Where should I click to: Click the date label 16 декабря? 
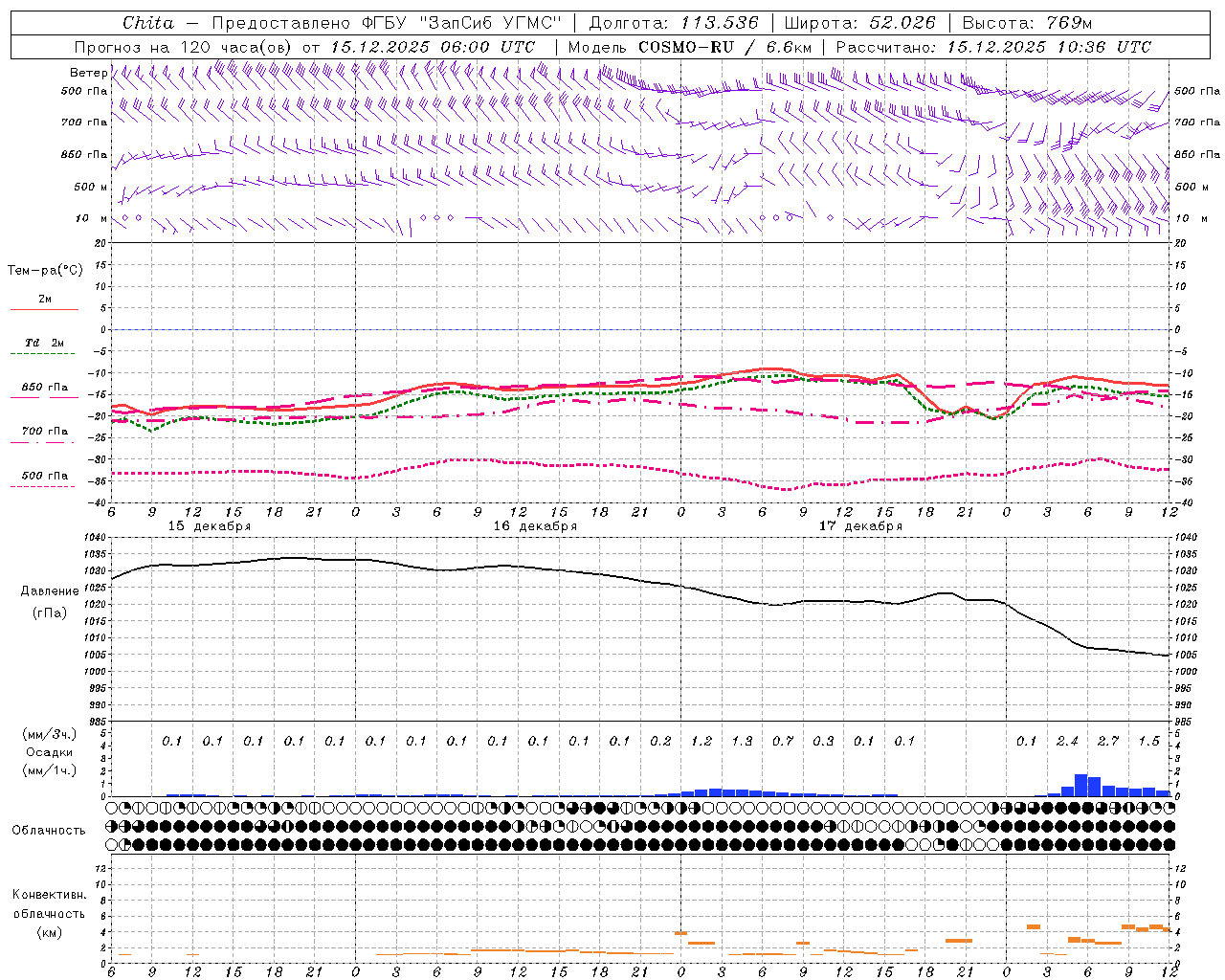[x=535, y=526]
